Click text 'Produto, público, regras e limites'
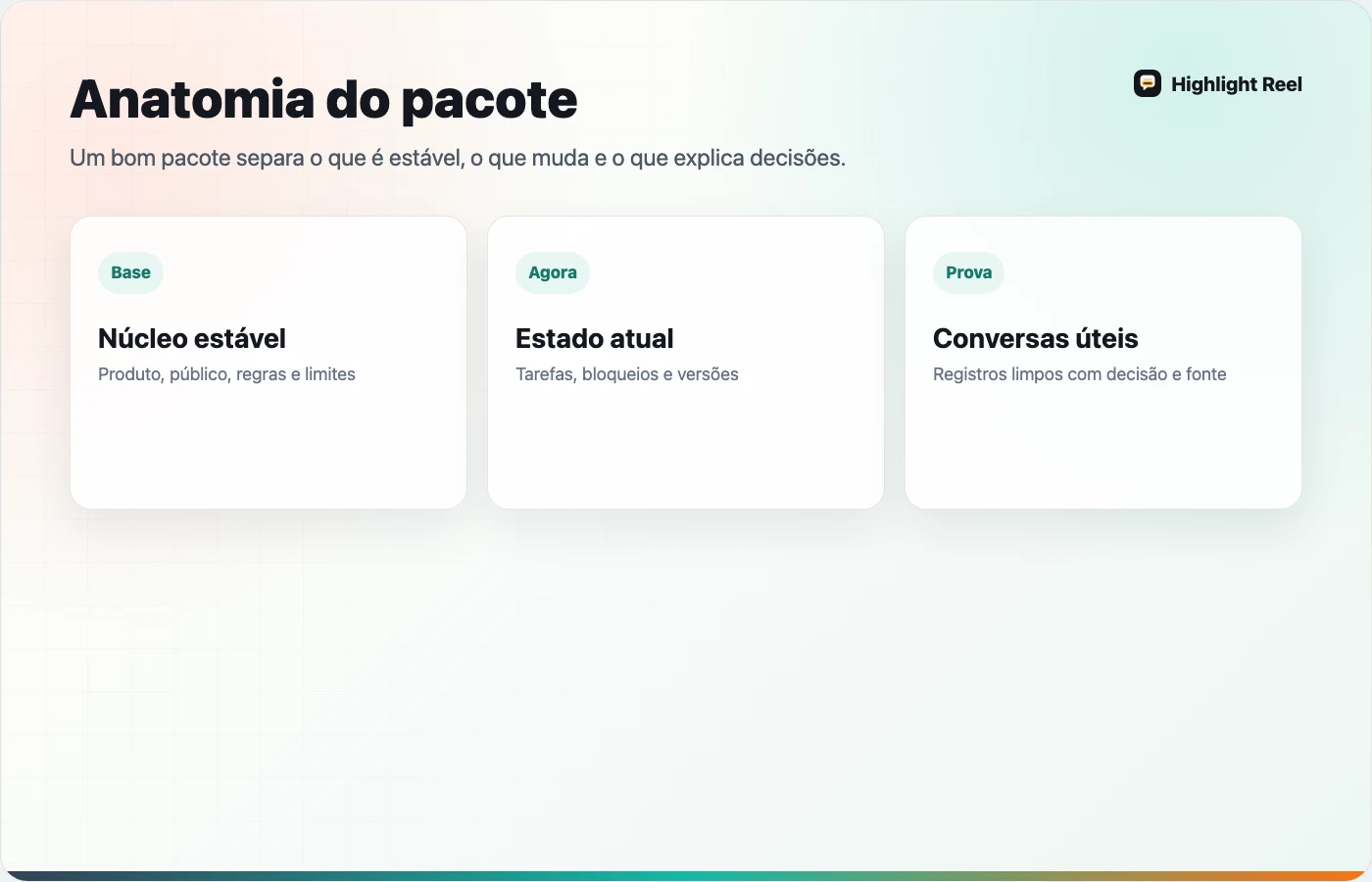The width and height of the screenshot is (1372, 882). 226,374
